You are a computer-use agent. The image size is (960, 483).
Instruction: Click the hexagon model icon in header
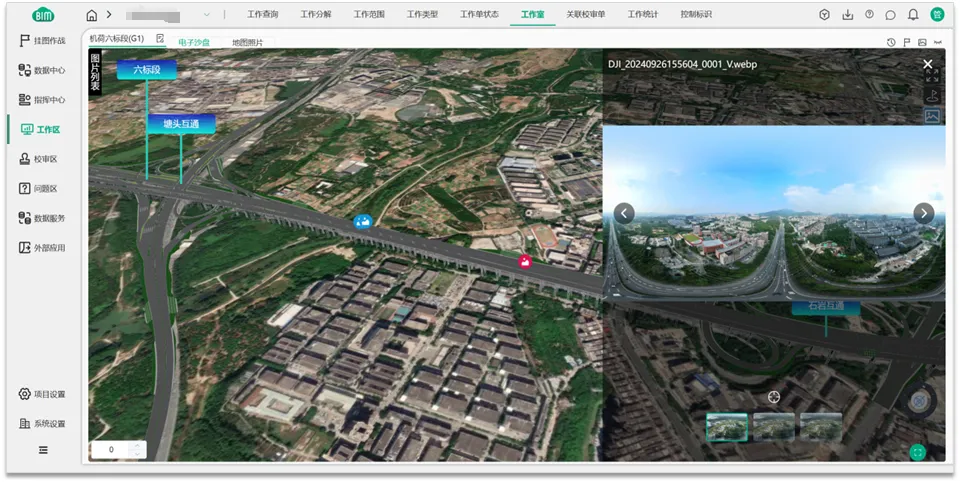point(825,15)
